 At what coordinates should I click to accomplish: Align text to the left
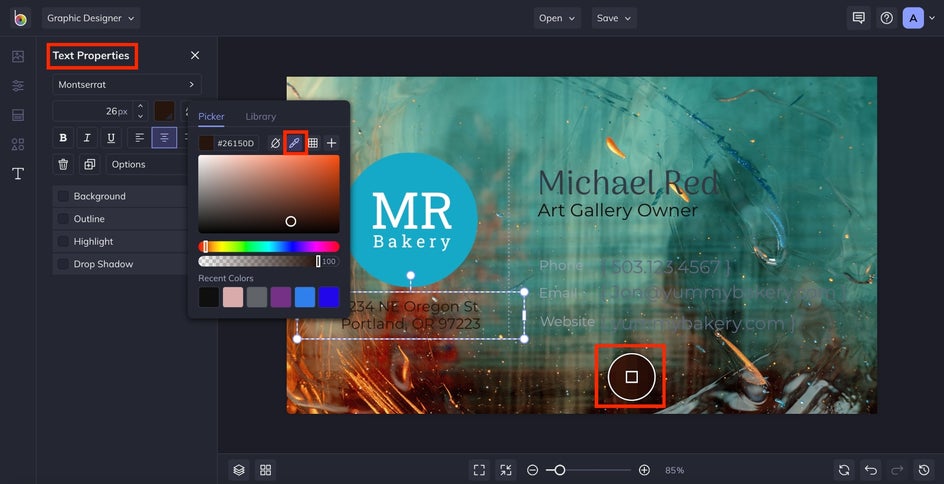click(x=140, y=138)
